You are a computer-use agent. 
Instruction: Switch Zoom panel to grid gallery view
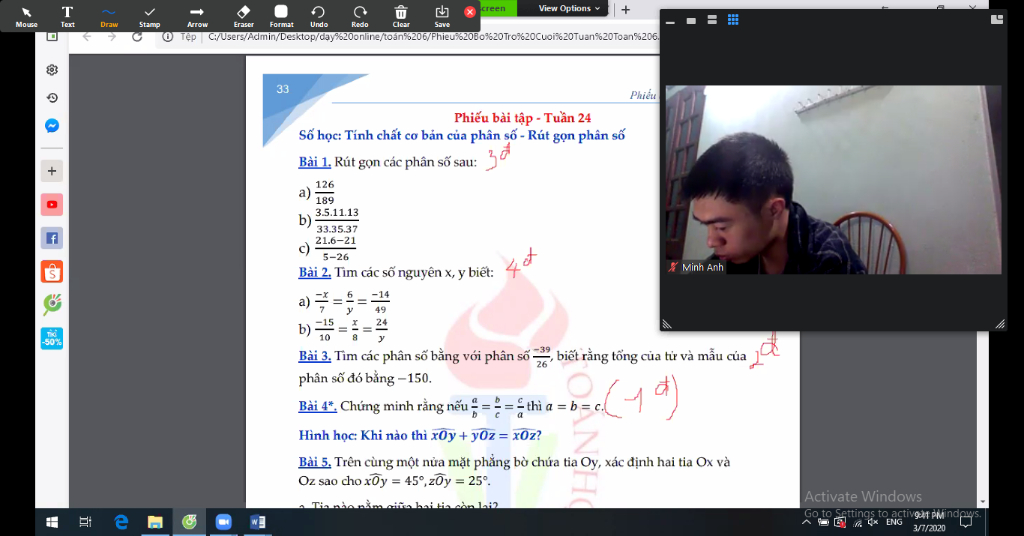click(733, 20)
